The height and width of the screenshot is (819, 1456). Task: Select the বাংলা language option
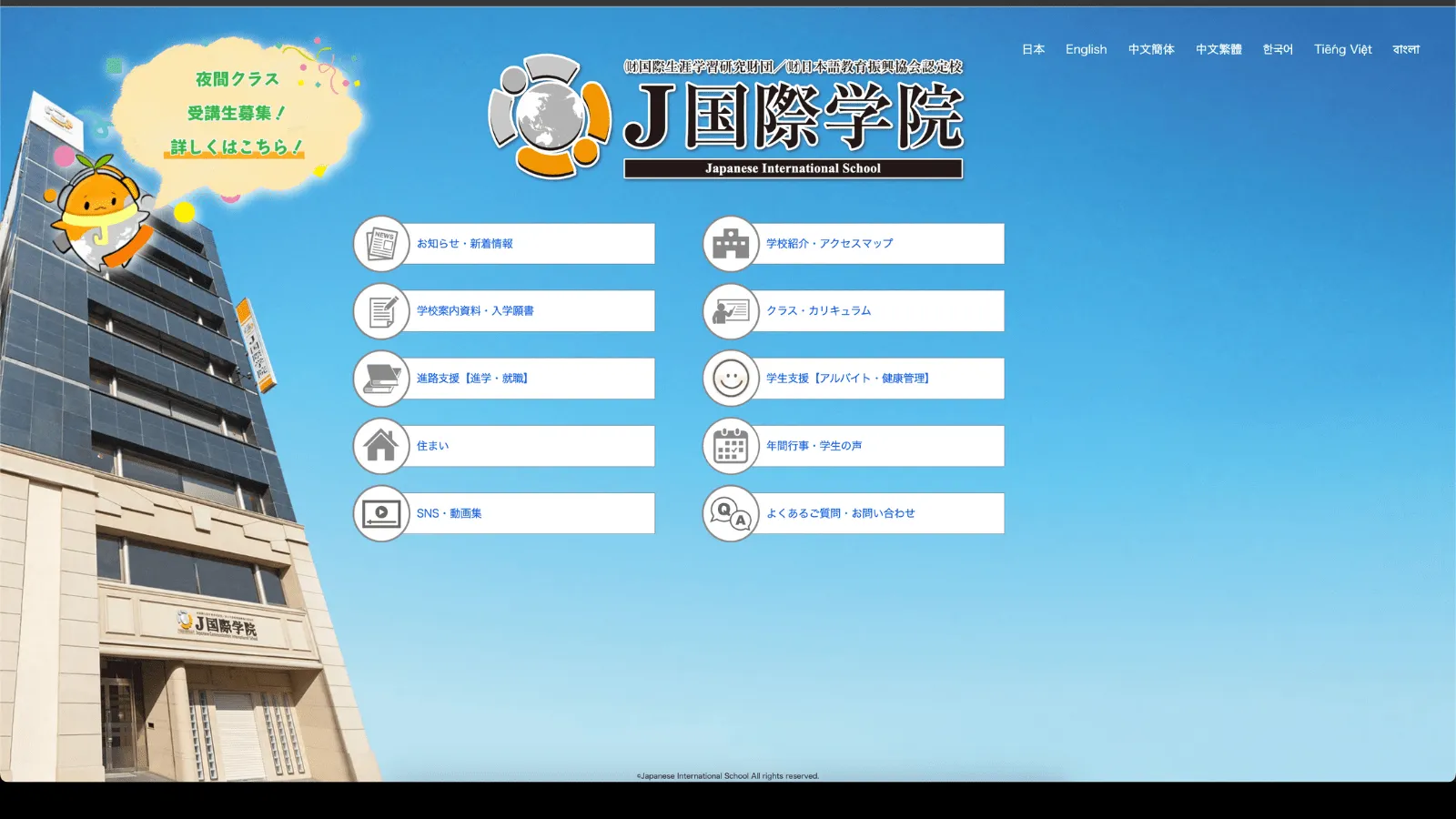coord(1407,49)
